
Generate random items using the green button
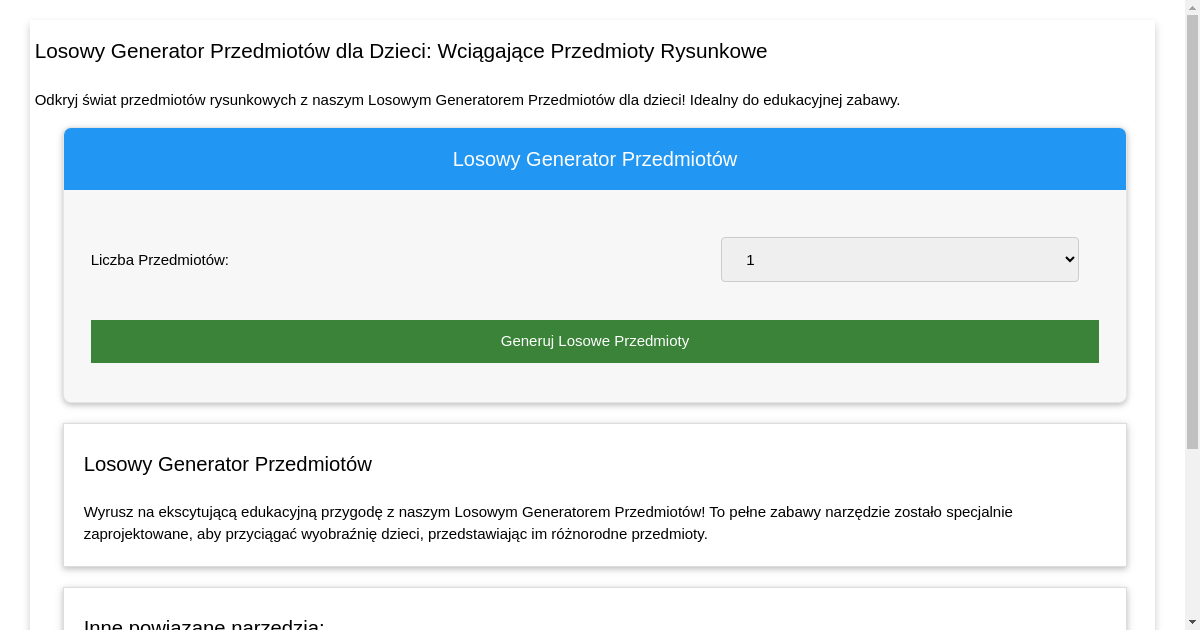(x=594, y=341)
